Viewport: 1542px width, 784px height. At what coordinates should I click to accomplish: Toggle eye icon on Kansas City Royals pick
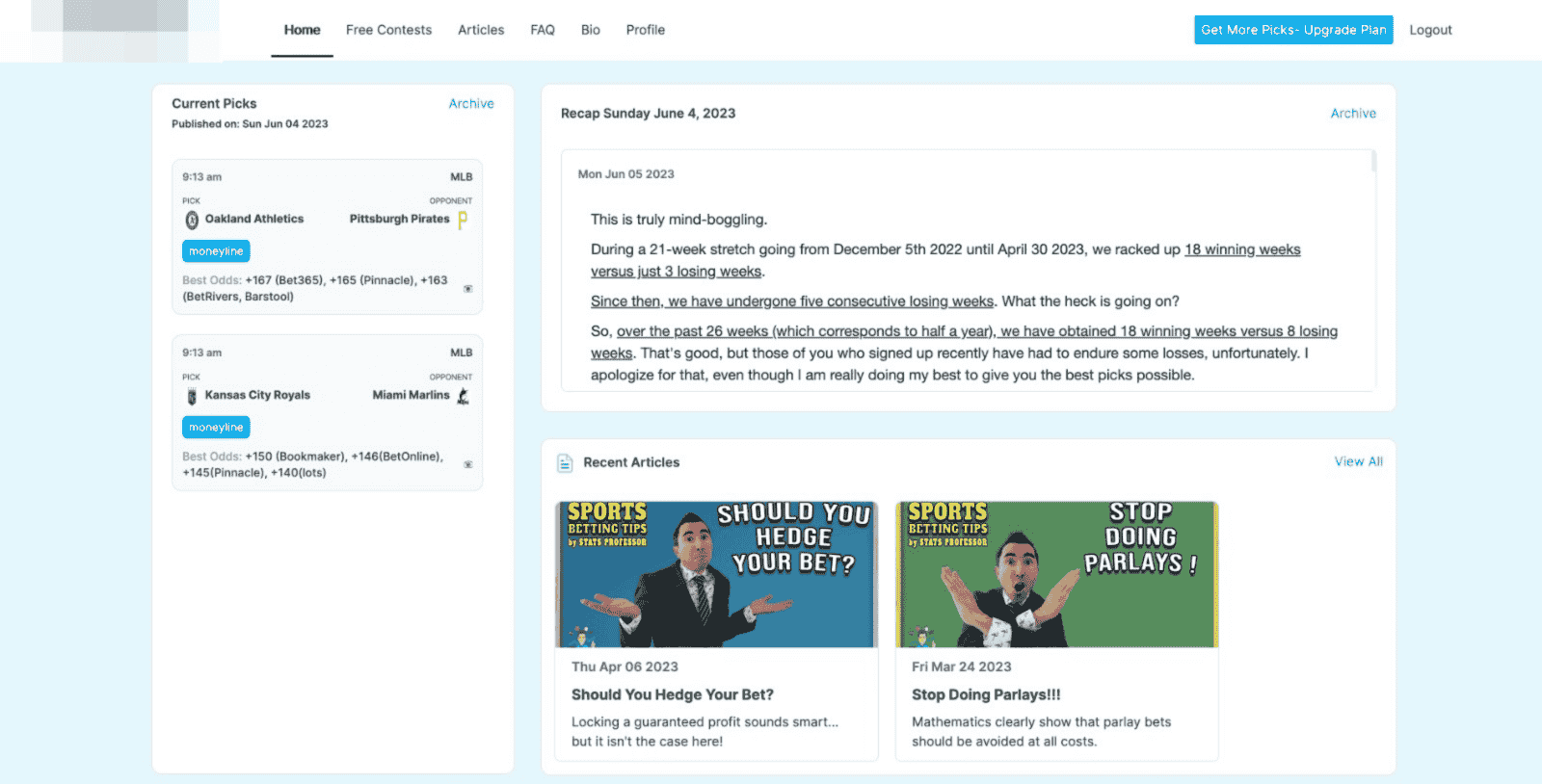coord(468,464)
